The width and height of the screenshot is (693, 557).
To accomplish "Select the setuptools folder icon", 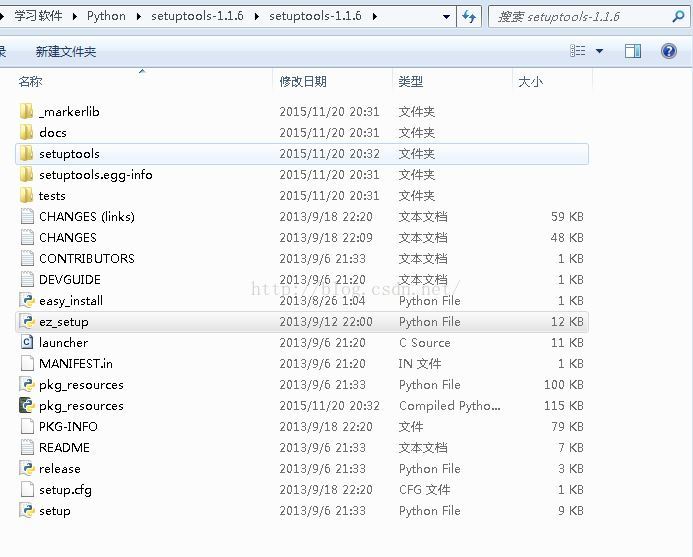I will (27, 153).
